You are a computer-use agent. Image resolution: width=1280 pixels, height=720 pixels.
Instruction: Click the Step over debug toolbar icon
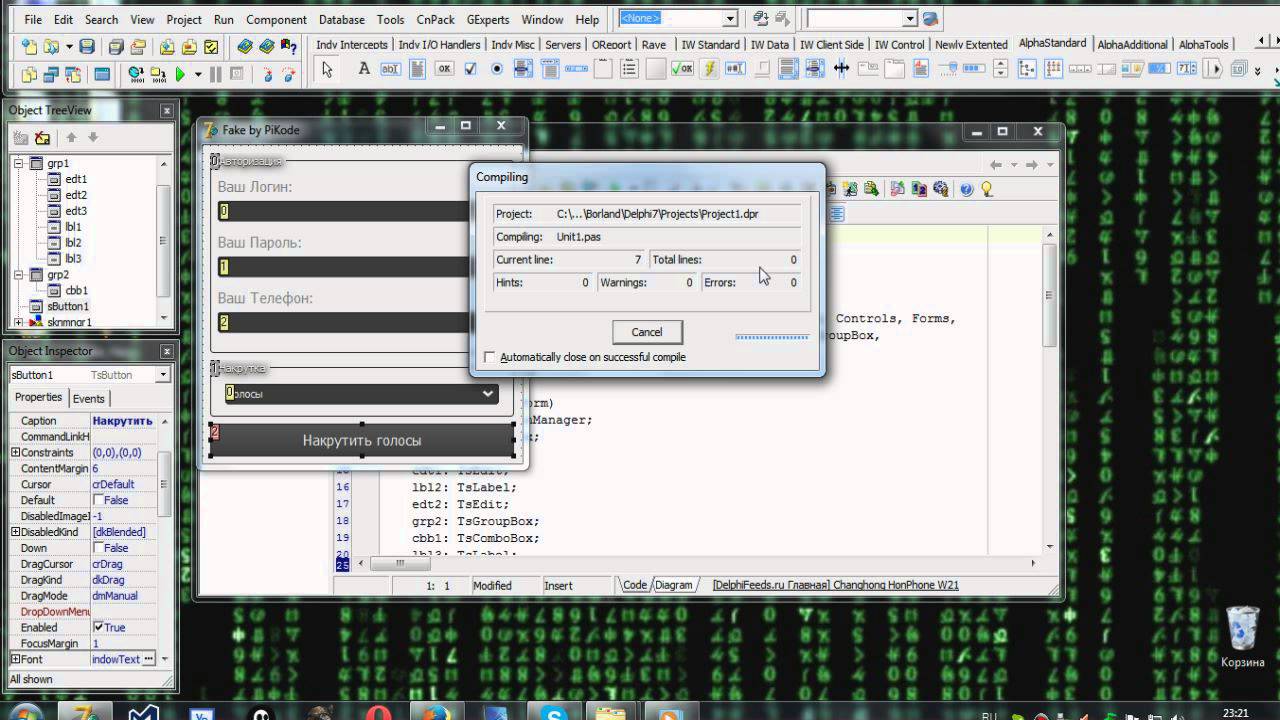(x=289, y=74)
